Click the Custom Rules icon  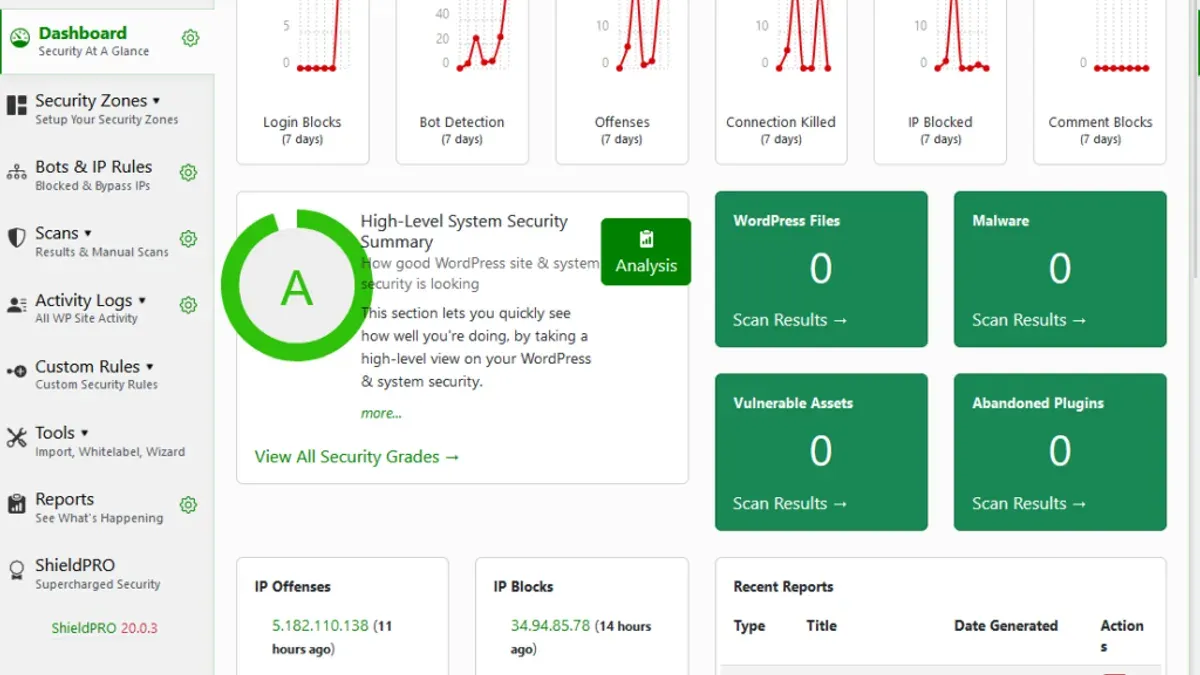pos(16,371)
